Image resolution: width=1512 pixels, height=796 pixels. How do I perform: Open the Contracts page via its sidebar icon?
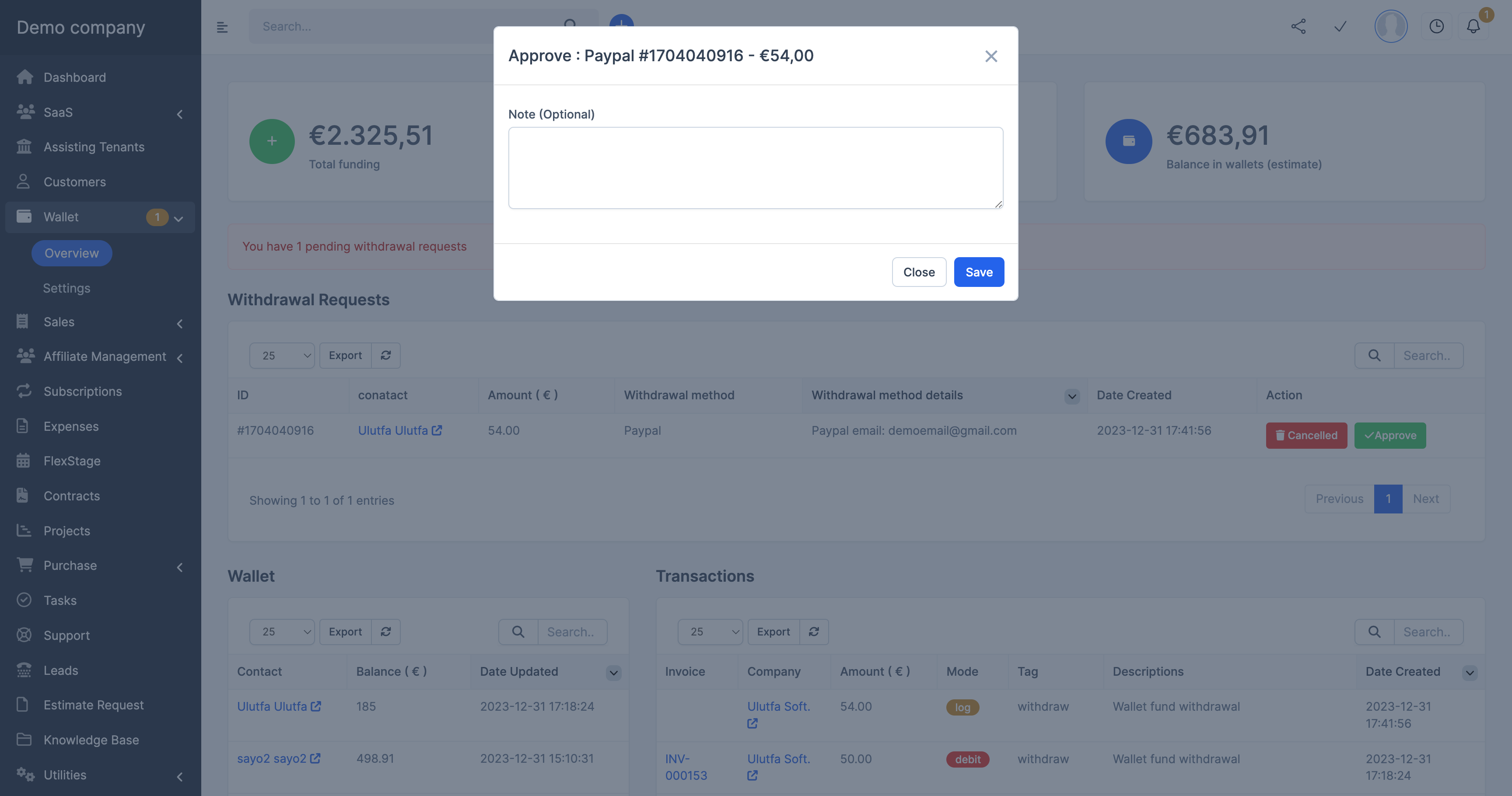(x=24, y=496)
